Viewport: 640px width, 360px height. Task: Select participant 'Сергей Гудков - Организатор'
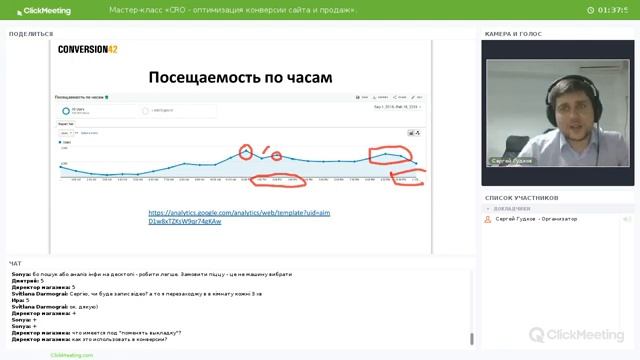coord(536,219)
